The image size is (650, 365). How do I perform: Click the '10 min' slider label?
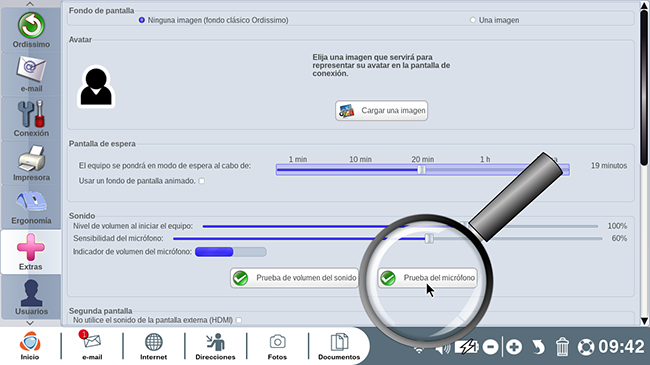pyautogui.click(x=360, y=159)
